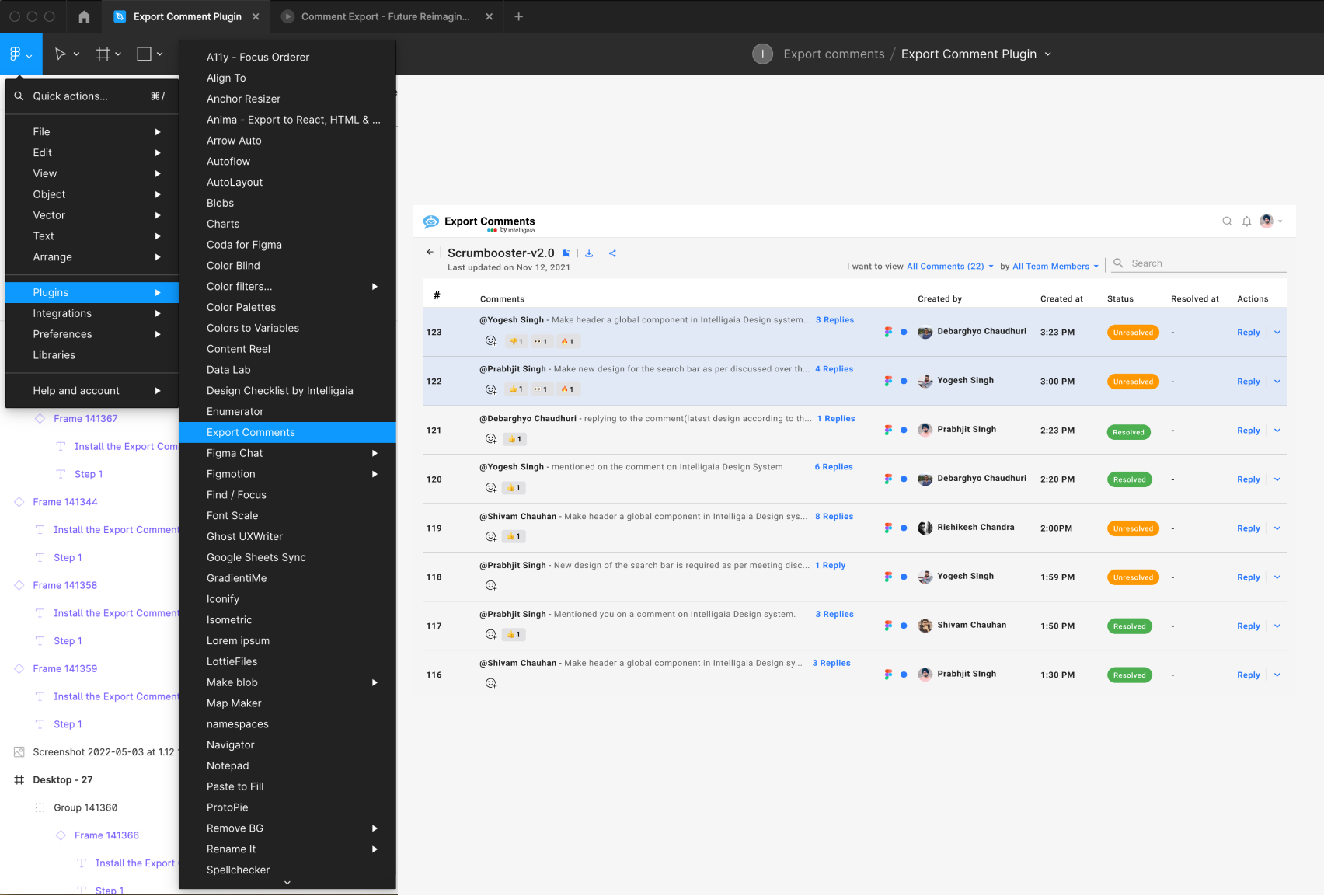Select the Move tool in the toolbar

pyautogui.click(x=62, y=54)
